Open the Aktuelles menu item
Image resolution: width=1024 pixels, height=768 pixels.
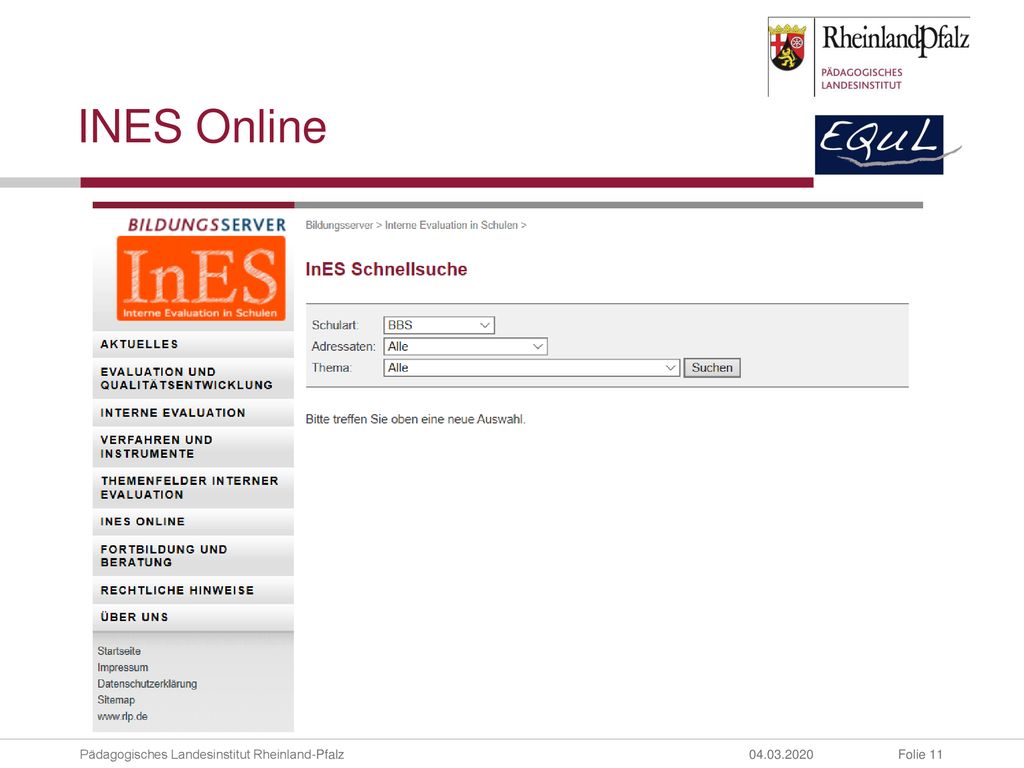point(193,344)
